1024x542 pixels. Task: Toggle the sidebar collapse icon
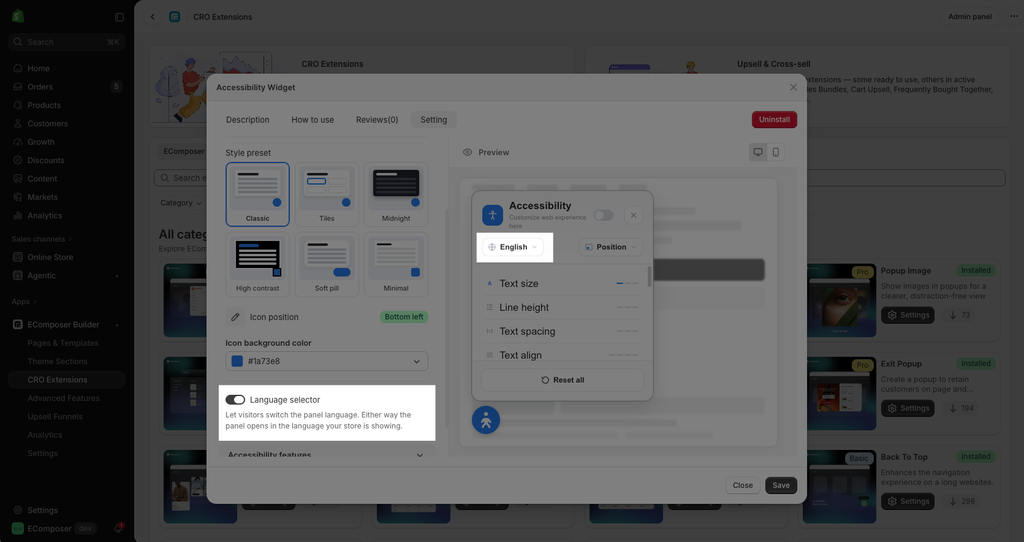119,17
